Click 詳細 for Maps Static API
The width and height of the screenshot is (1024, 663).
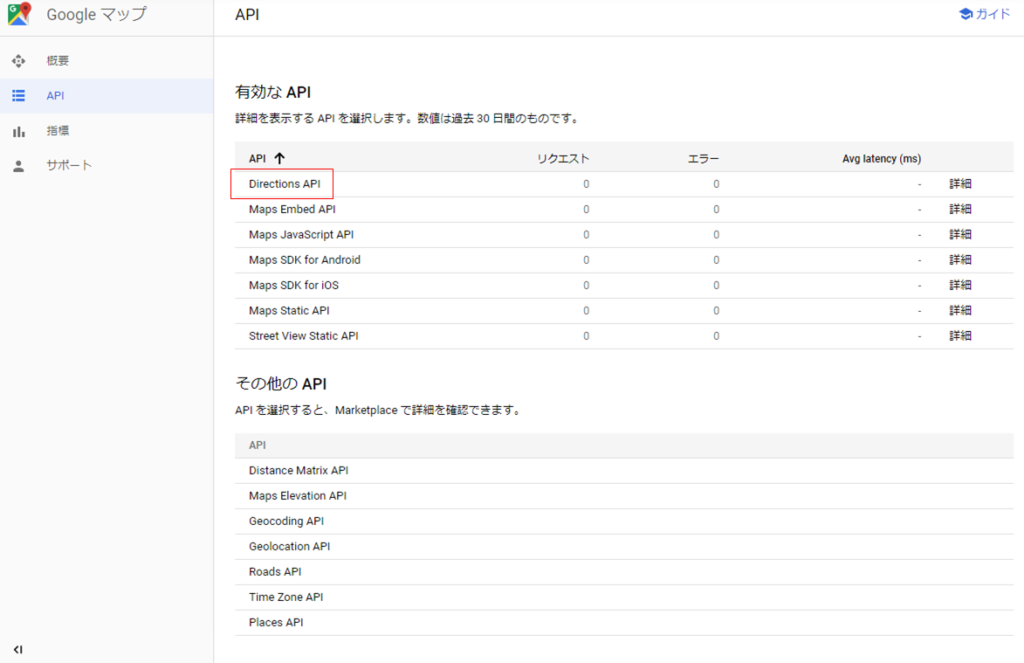tap(960, 310)
